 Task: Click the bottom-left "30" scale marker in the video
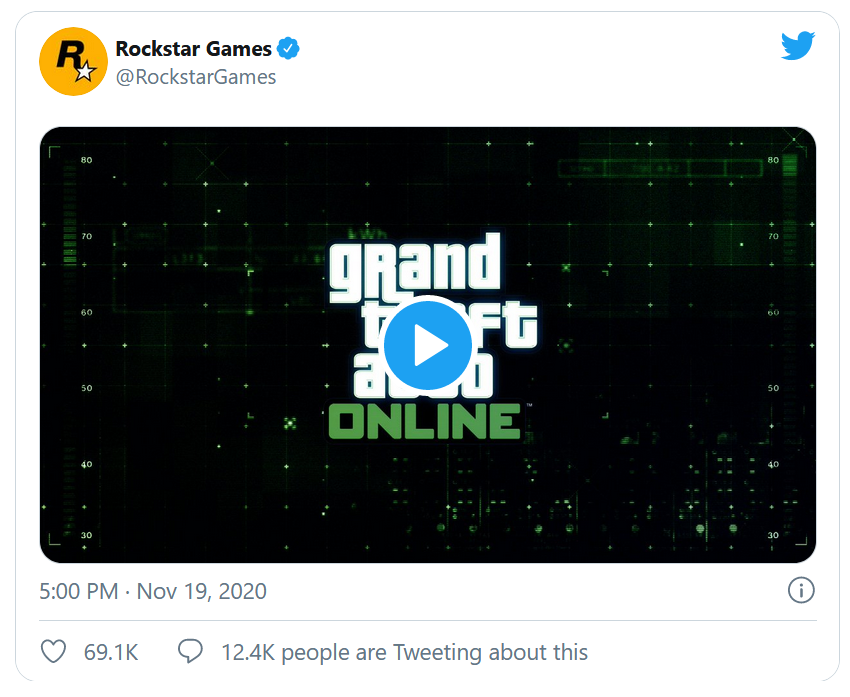coord(87,536)
